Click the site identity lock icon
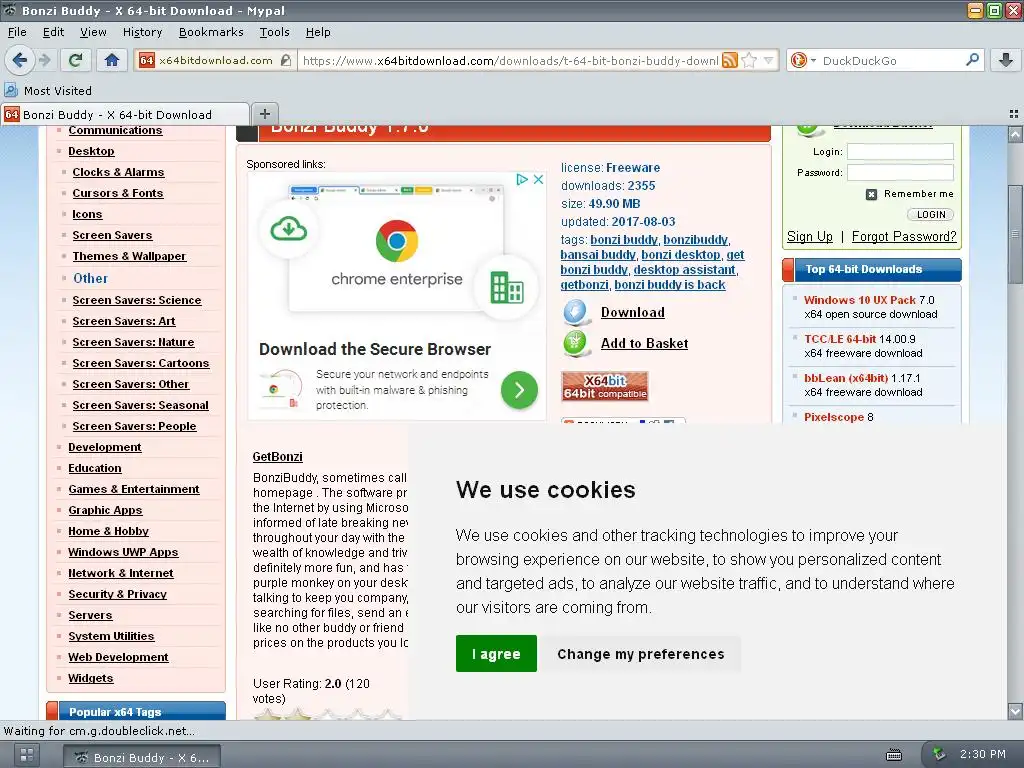Screen dimensions: 1024x768 click(x=285, y=60)
